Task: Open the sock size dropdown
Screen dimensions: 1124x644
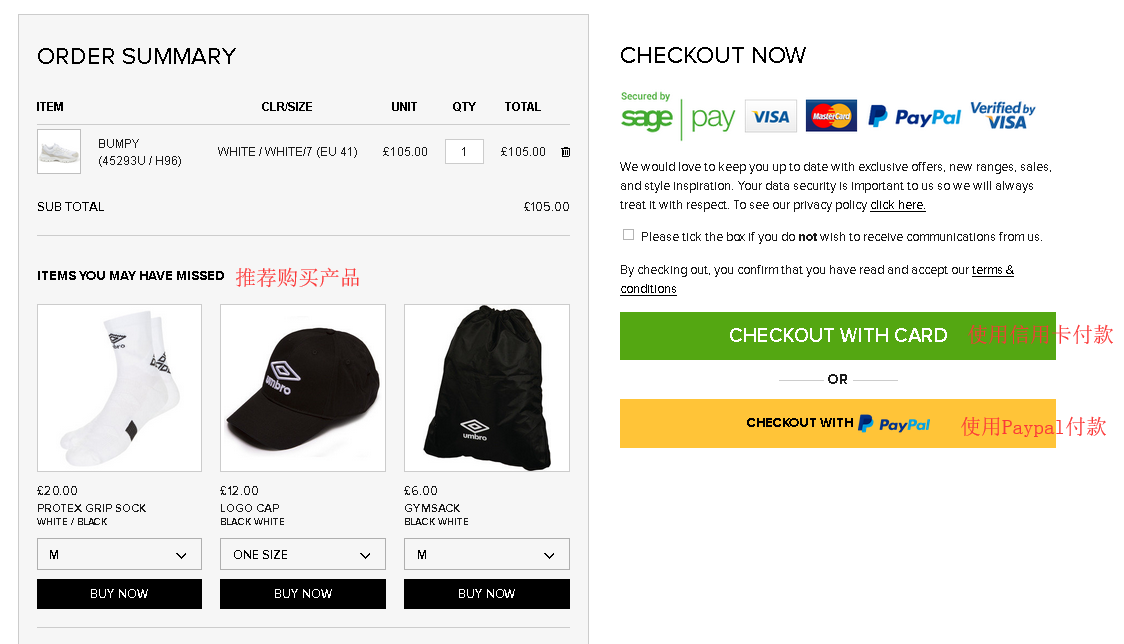Action: pyautogui.click(x=119, y=554)
